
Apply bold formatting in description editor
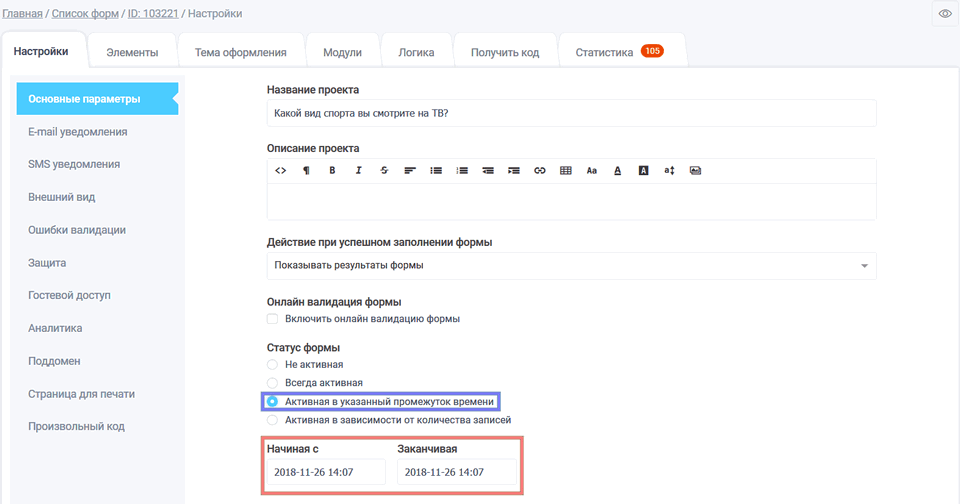(332, 171)
